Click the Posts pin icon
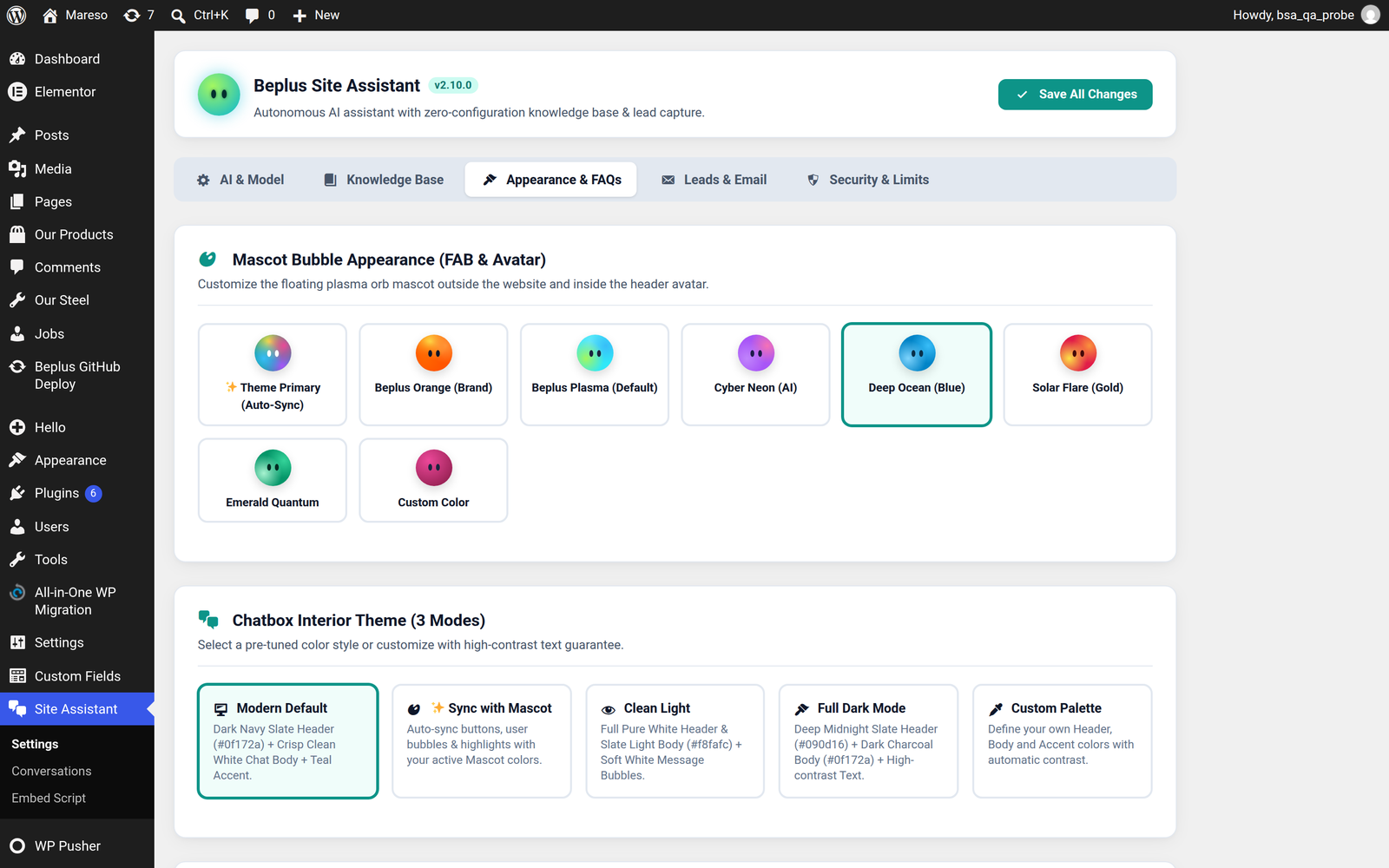 [x=17, y=135]
